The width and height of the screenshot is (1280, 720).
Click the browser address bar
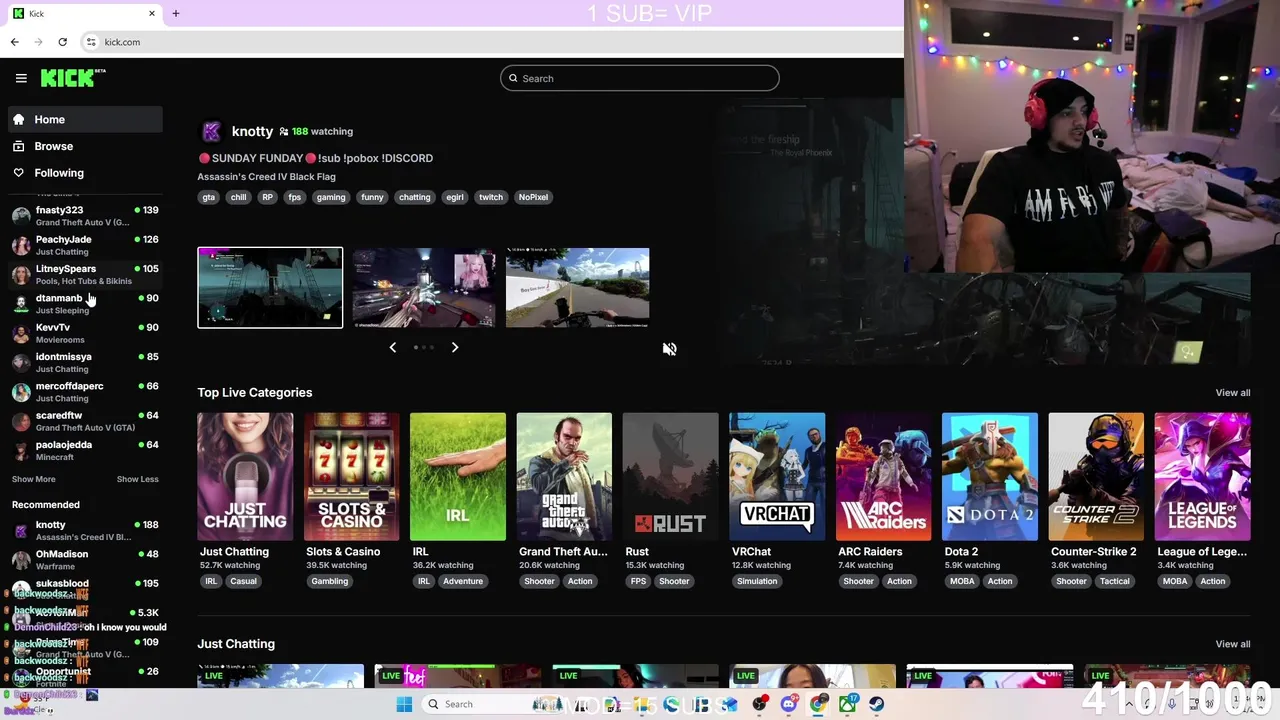coord(490,42)
